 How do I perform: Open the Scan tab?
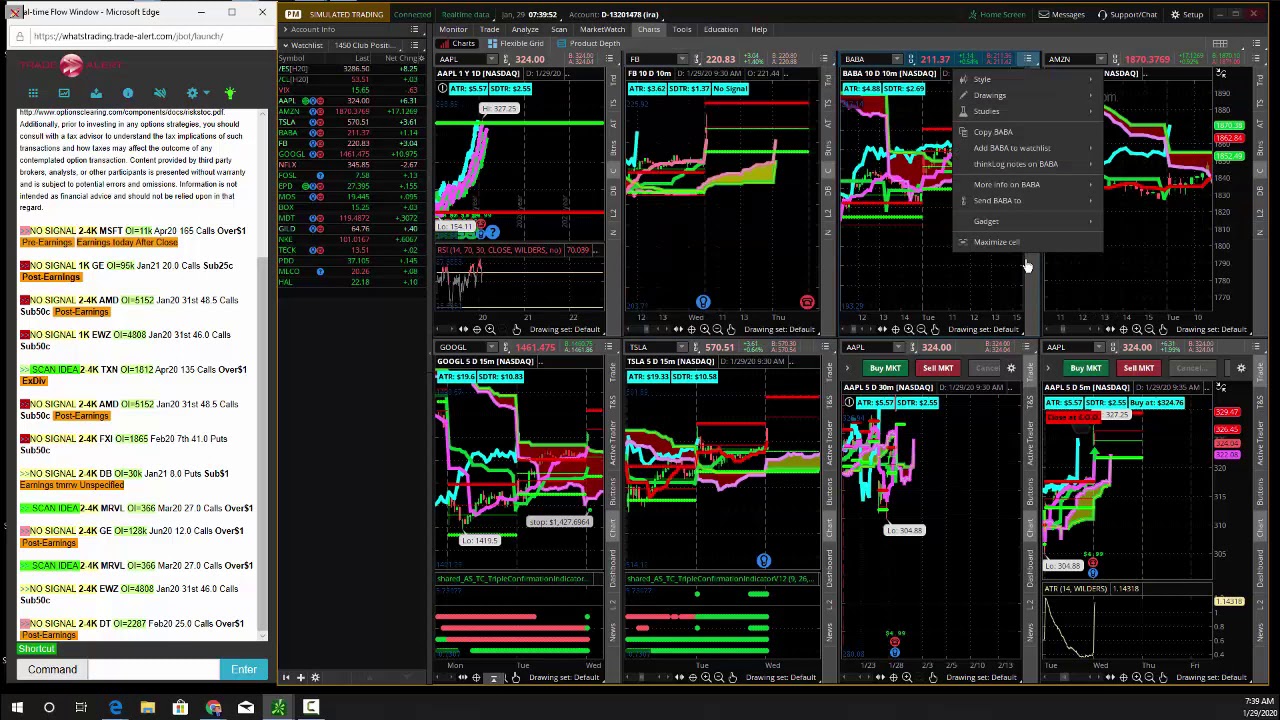[x=559, y=29]
